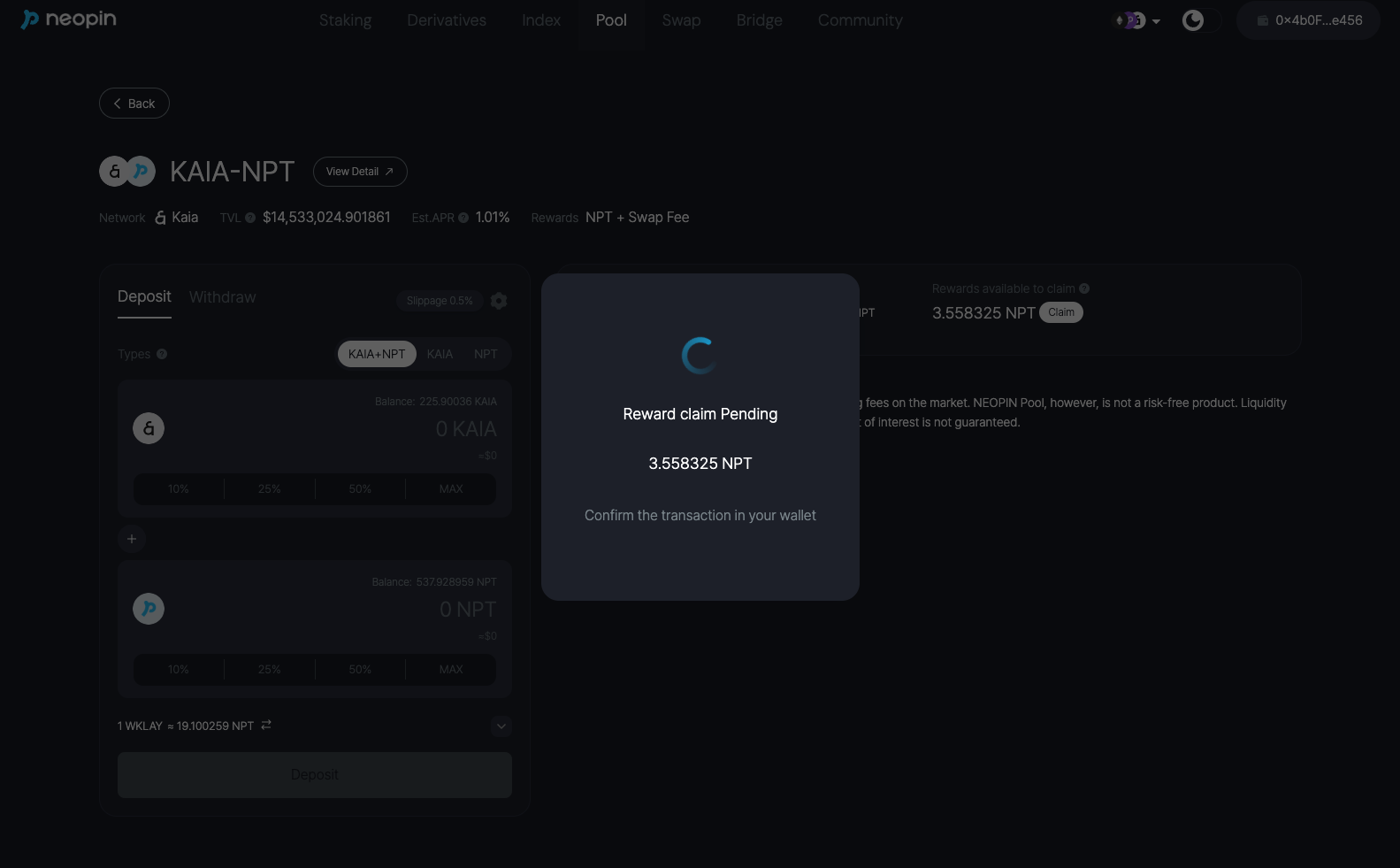1400x868 pixels.
Task: Click the Back button
Action: click(134, 104)
